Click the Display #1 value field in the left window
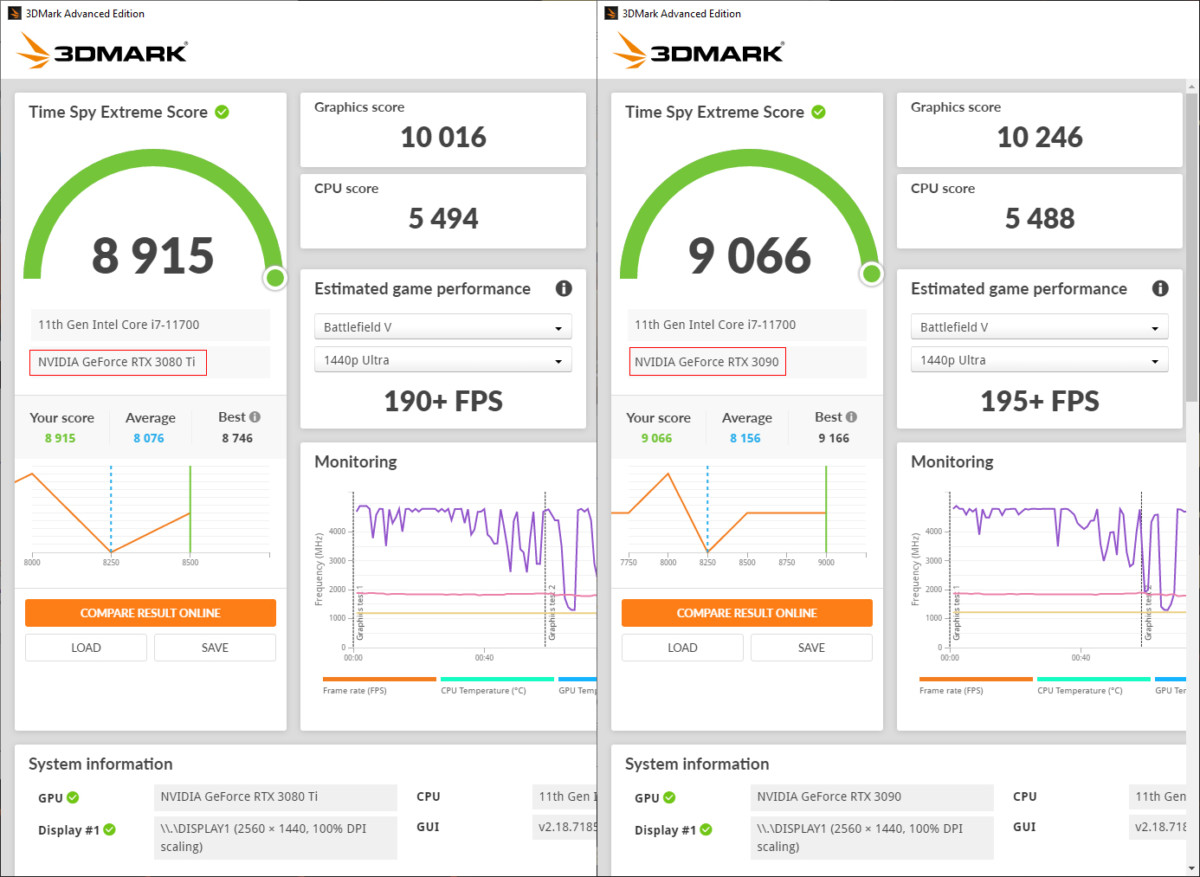This screenshot has width=1200, height=877. (x=276, y=838)
